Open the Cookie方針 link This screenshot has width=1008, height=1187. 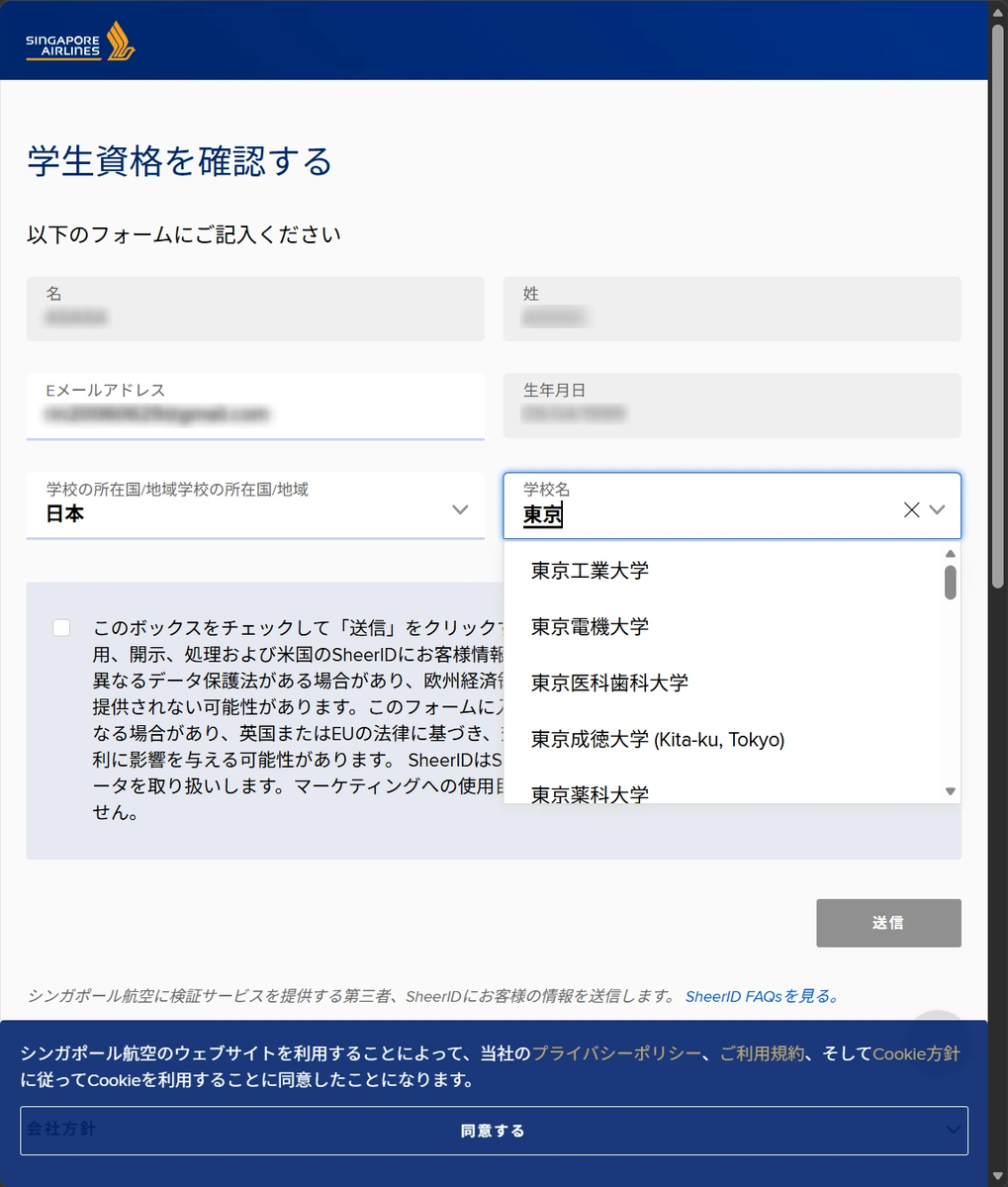916,1053
